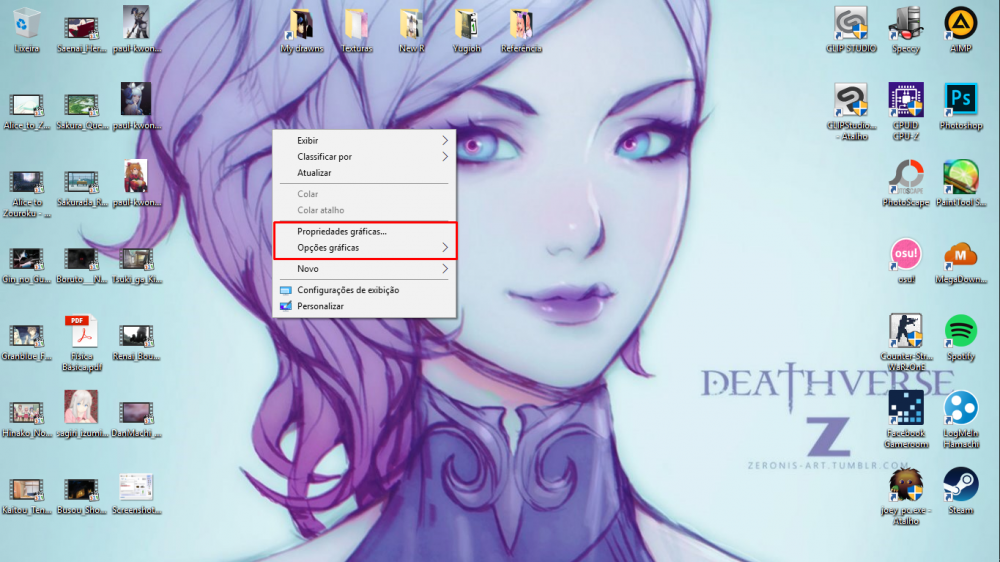1000x562 pixels.
Task: Open the Lixeira recycle bin icon
Action: coord(26,30)
